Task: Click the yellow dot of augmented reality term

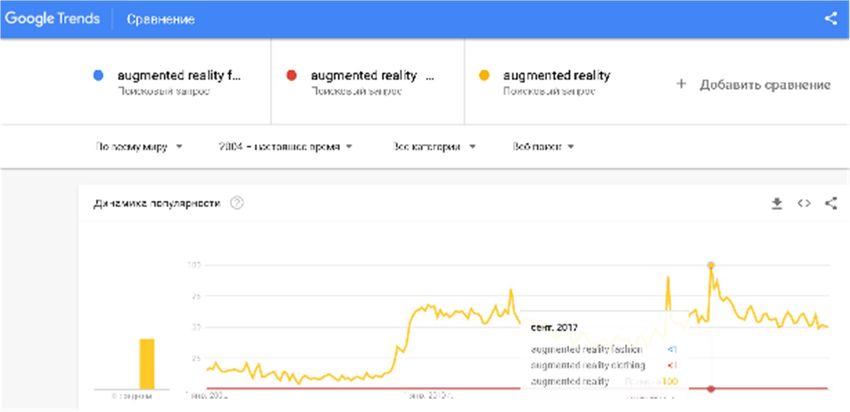Action: coord(484,76)
